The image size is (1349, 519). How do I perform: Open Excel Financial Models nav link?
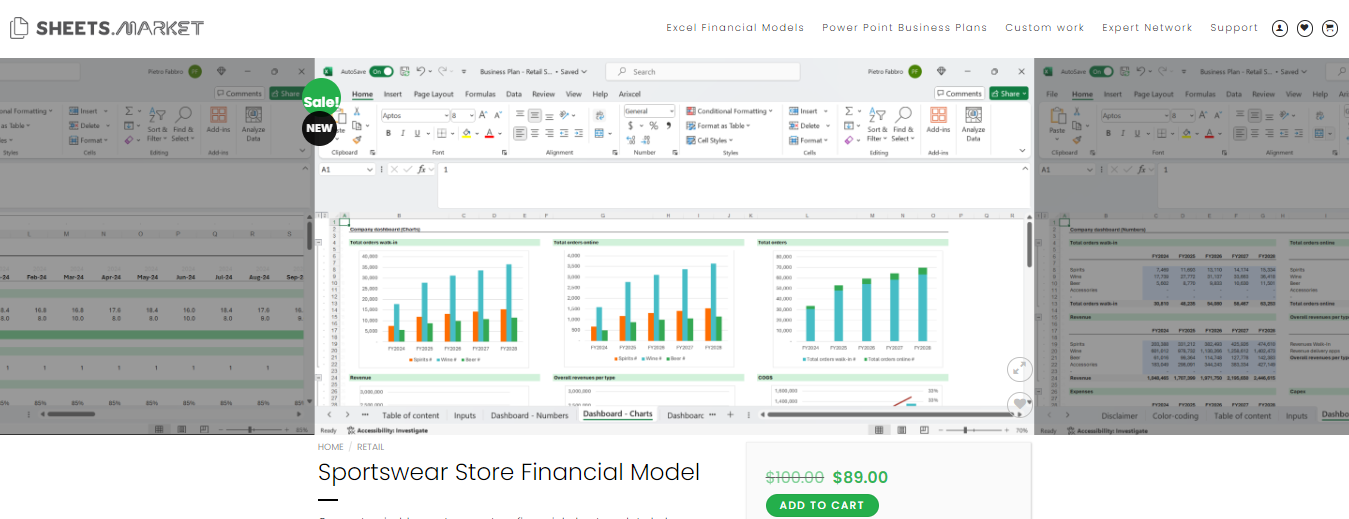[x=735, y=28]
